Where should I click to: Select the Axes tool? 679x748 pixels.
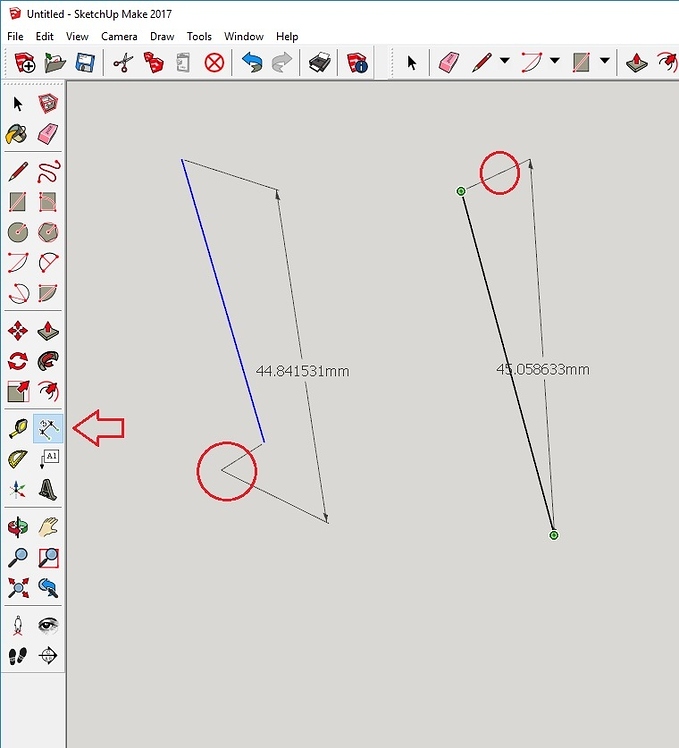[18, 489]
